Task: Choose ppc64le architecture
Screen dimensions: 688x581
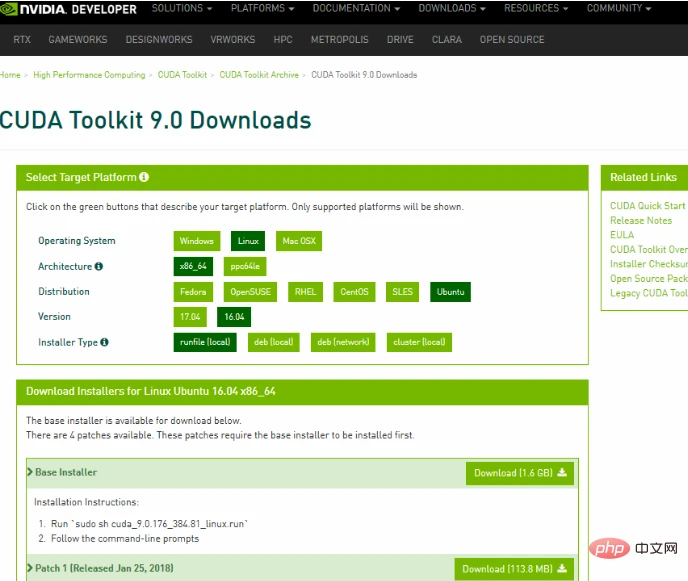Action: point(245,266)
